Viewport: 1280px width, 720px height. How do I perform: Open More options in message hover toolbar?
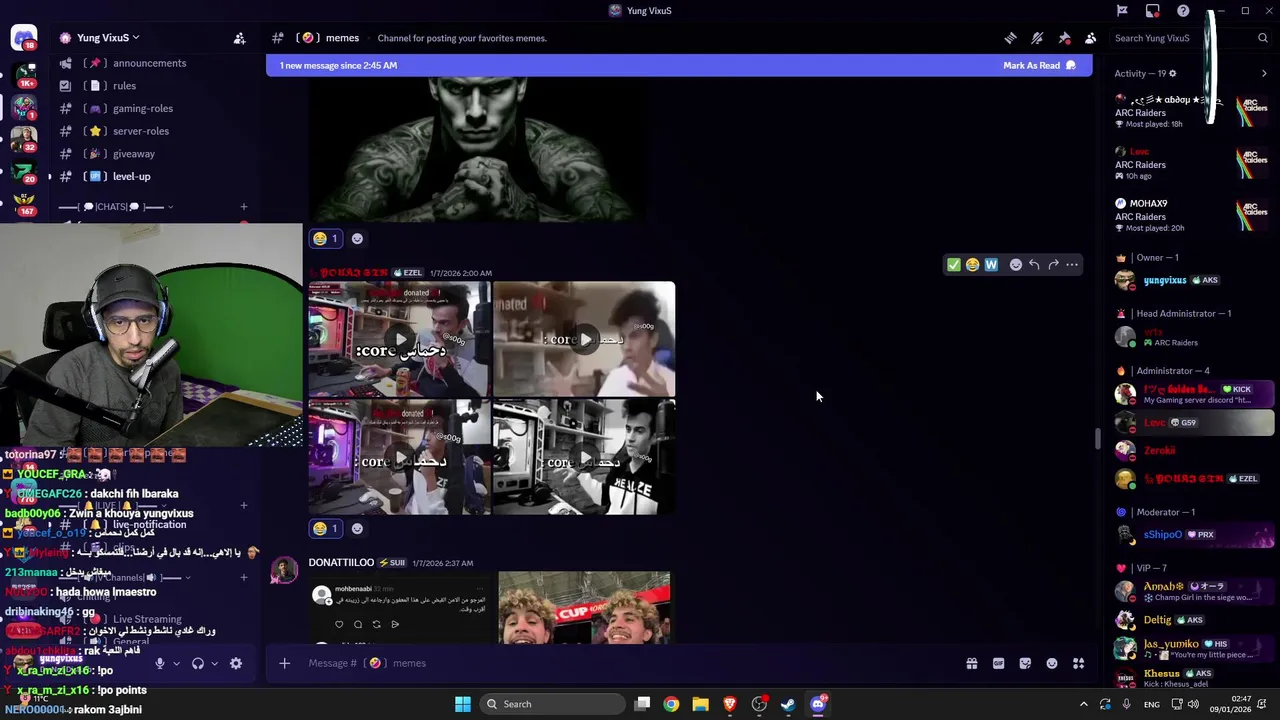pos(1072,265)
